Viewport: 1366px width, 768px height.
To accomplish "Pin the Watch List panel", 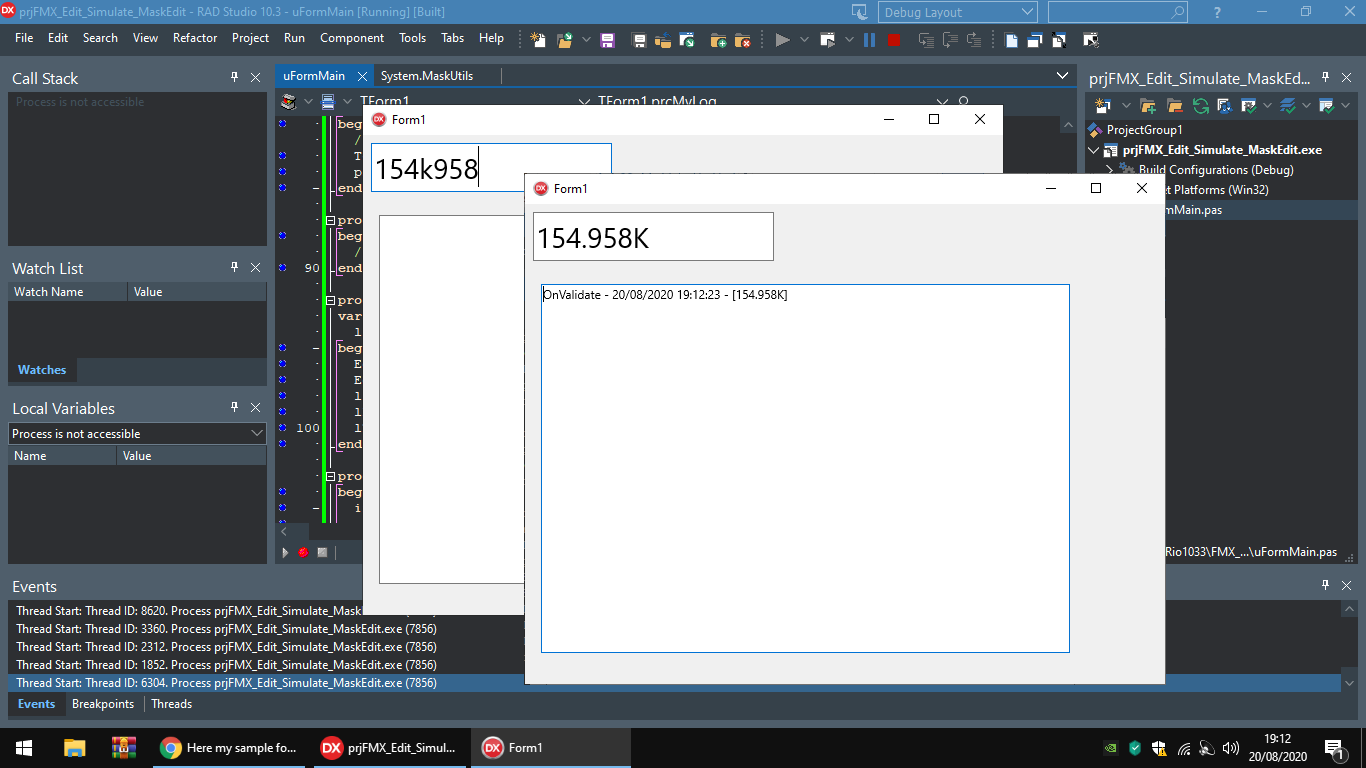I will tap(235, 267).
